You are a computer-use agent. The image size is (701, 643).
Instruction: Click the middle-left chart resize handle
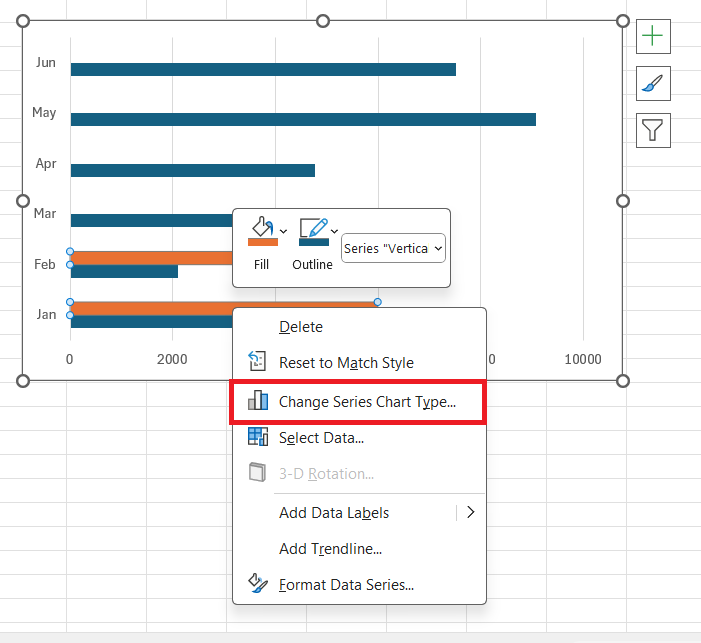pos(23,201)
